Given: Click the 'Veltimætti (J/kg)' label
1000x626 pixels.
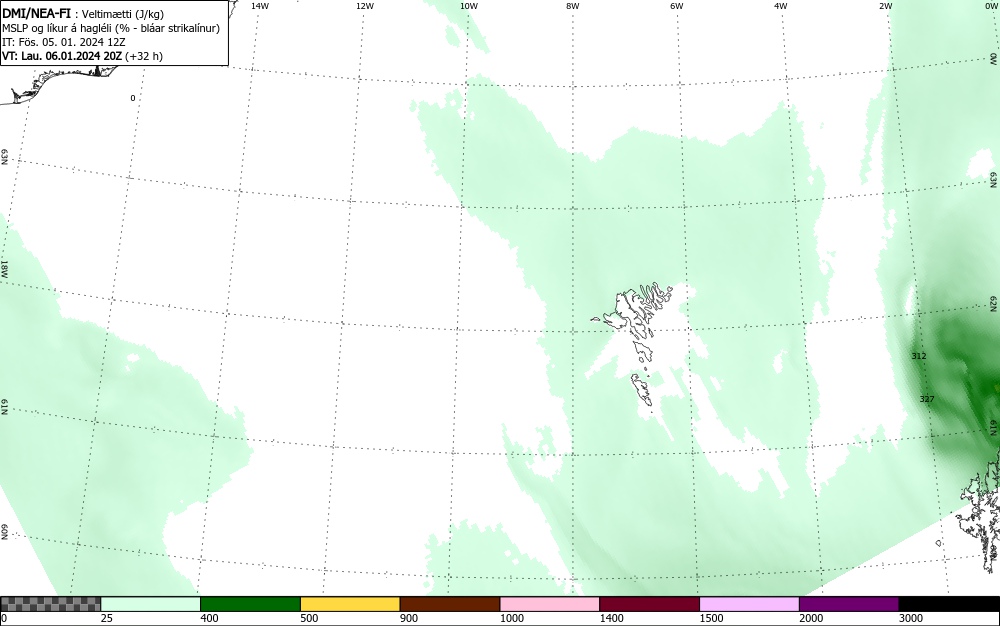Looking at the screenshot, I should point(123,15).
